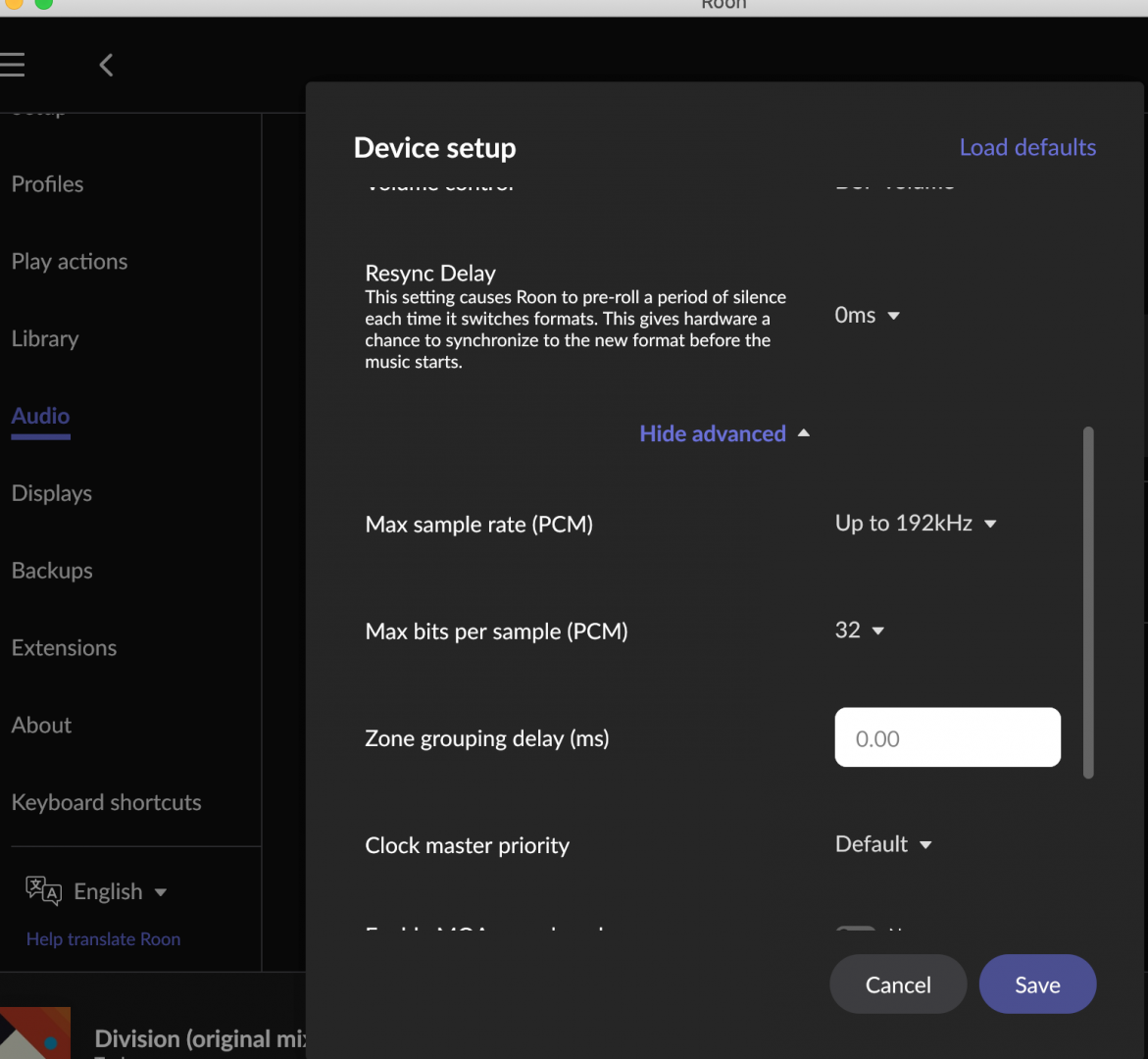Click Help translate Roon link
Viewport: 1148px width, 1059px height.
[x=103, y=939]
